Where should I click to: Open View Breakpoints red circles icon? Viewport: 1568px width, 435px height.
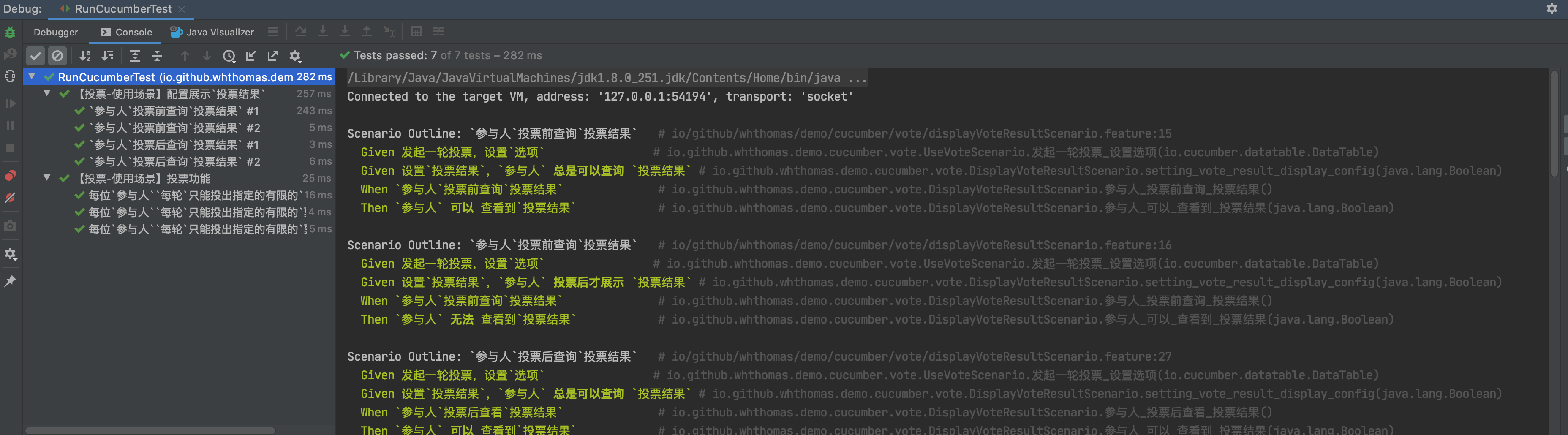tap(10, 176)
